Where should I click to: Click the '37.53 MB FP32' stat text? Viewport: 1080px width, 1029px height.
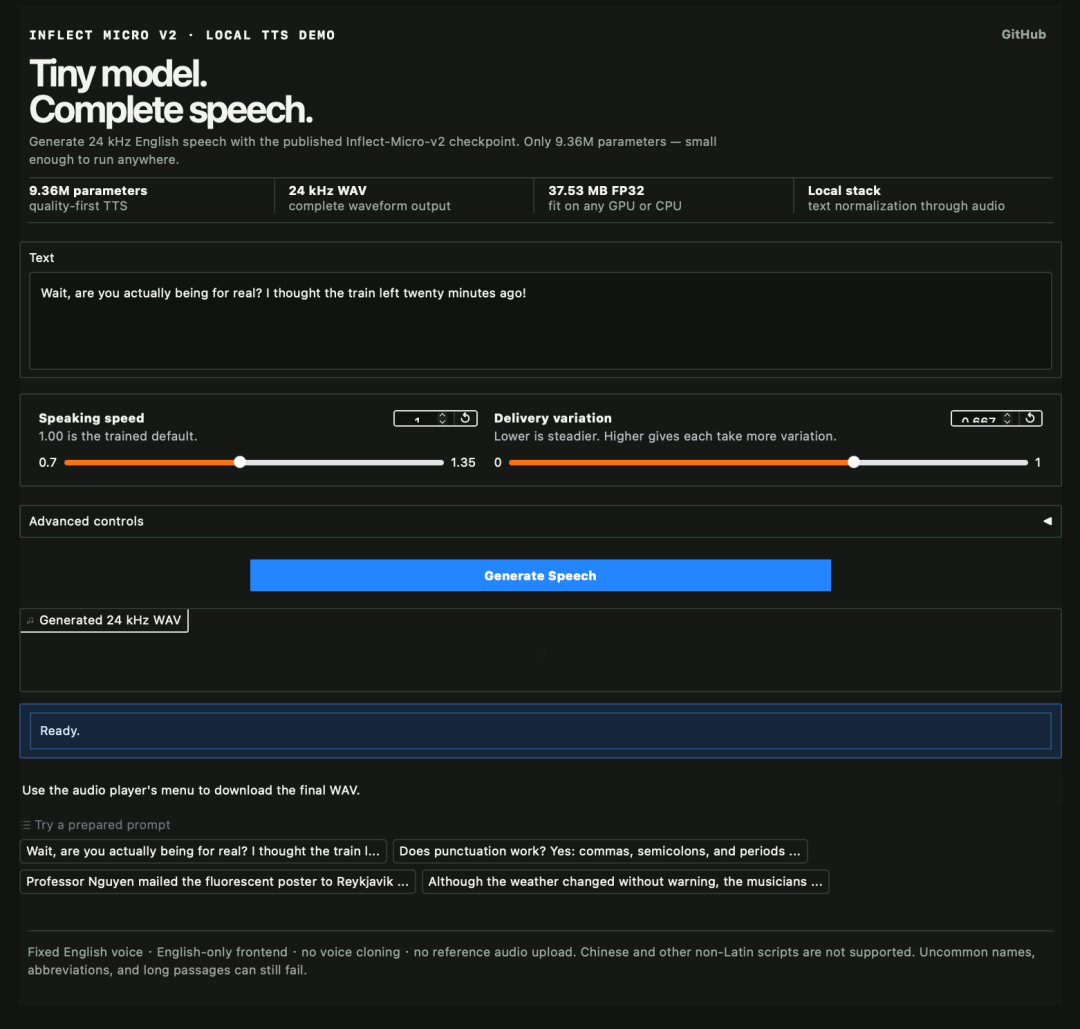[596, 191]
